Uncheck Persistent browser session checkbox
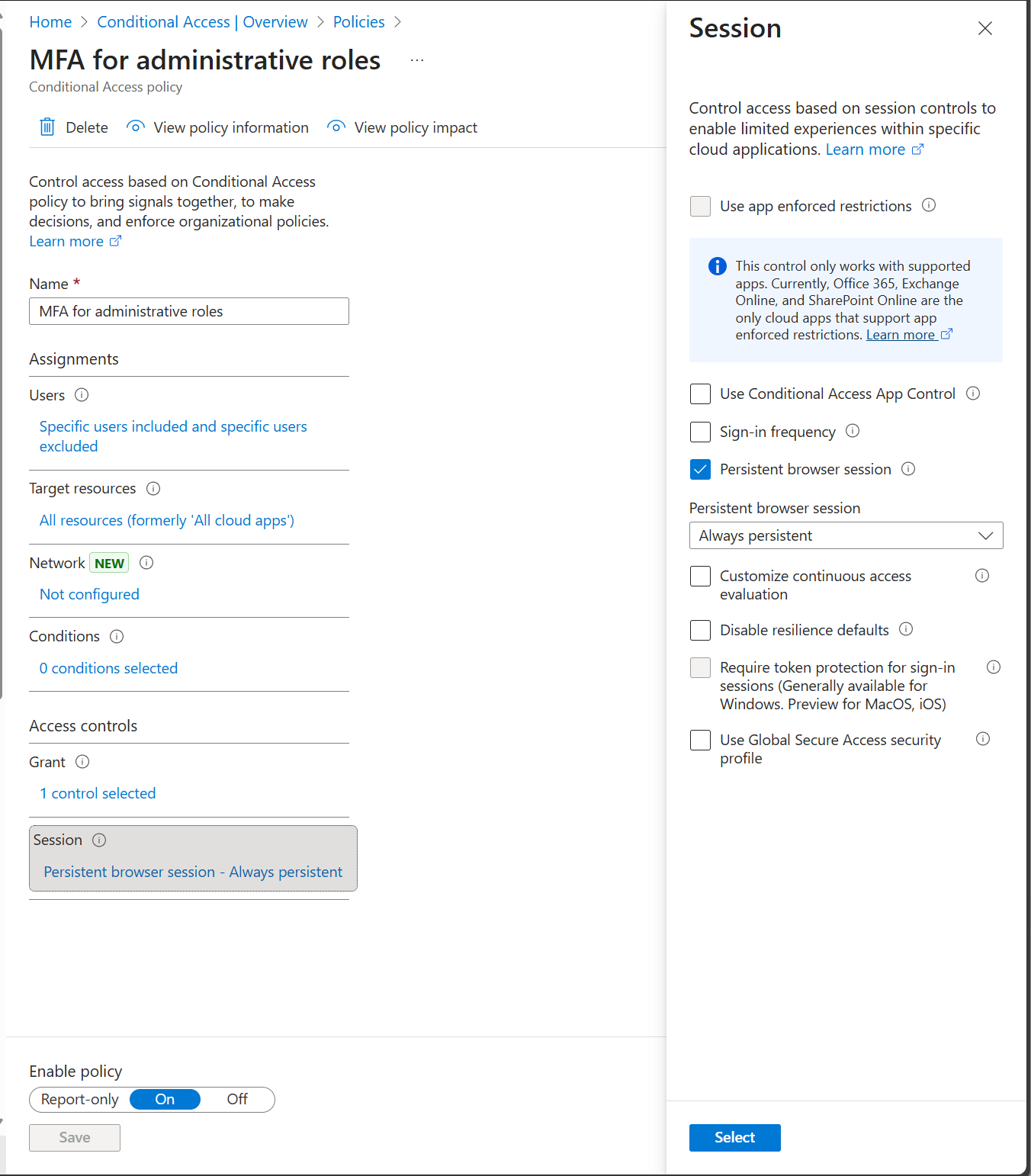1031x1176 pixels. point(700,469)
